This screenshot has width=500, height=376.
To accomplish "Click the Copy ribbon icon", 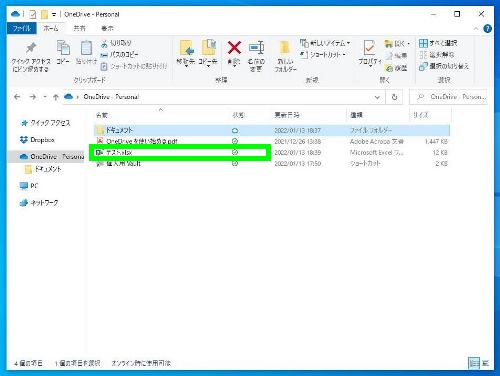I will tap(63, 52).
